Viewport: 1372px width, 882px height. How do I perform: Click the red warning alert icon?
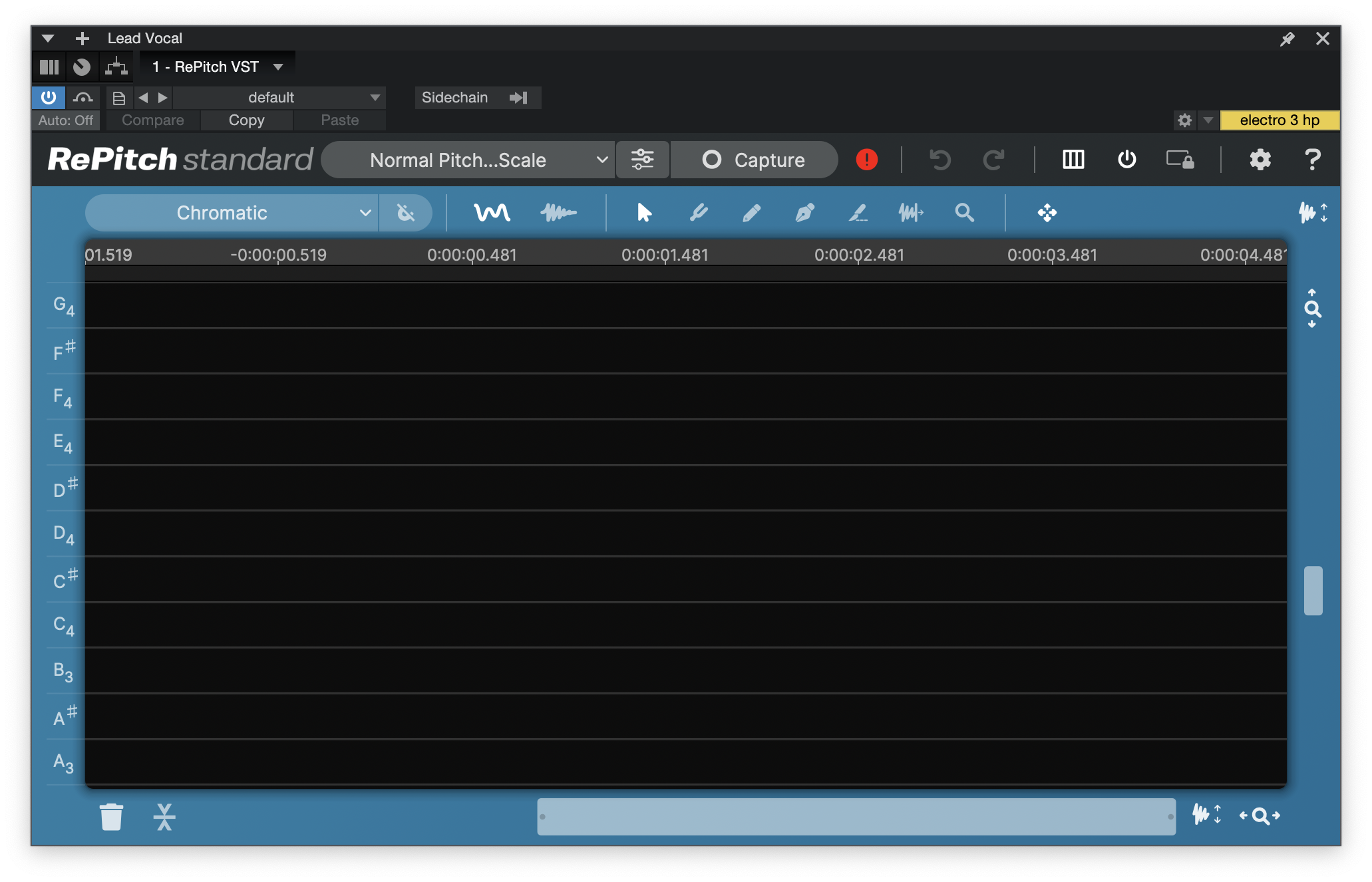pos(866,160)
